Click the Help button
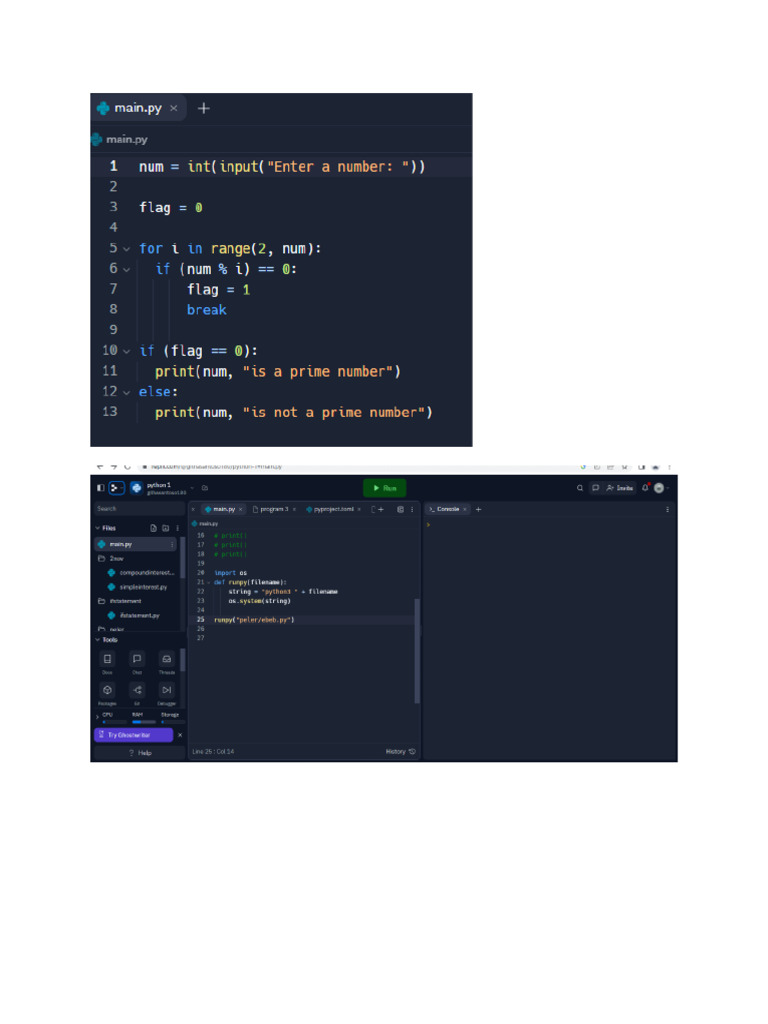768x1024 pixels. coord(140,753)
